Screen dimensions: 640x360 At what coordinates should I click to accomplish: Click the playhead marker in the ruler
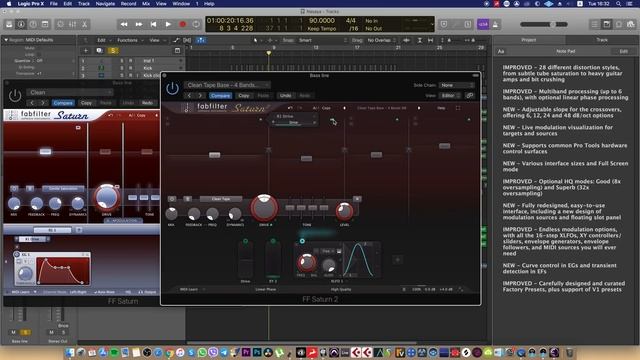tap(269, 53)
